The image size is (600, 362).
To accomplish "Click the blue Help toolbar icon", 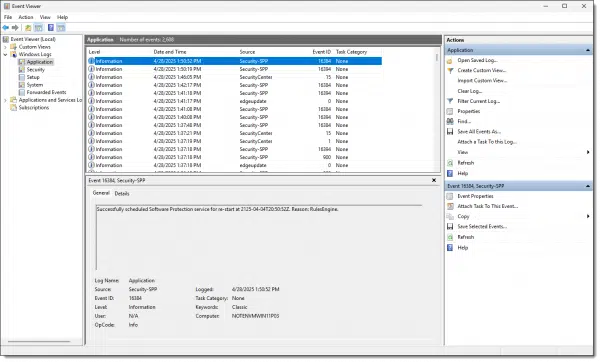I will (x=51, y=28).
